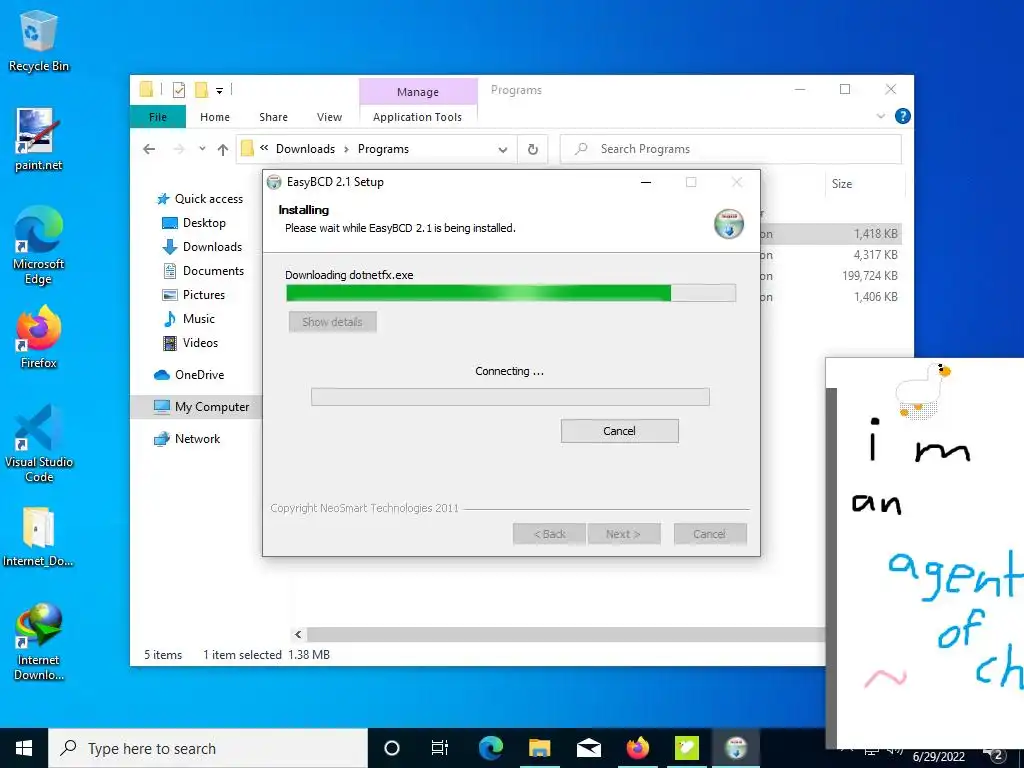The width and height of the screenshot is (1024, 768).
Task: Click the New Folder quick access toolbar icon
Action: coord(202,89)
